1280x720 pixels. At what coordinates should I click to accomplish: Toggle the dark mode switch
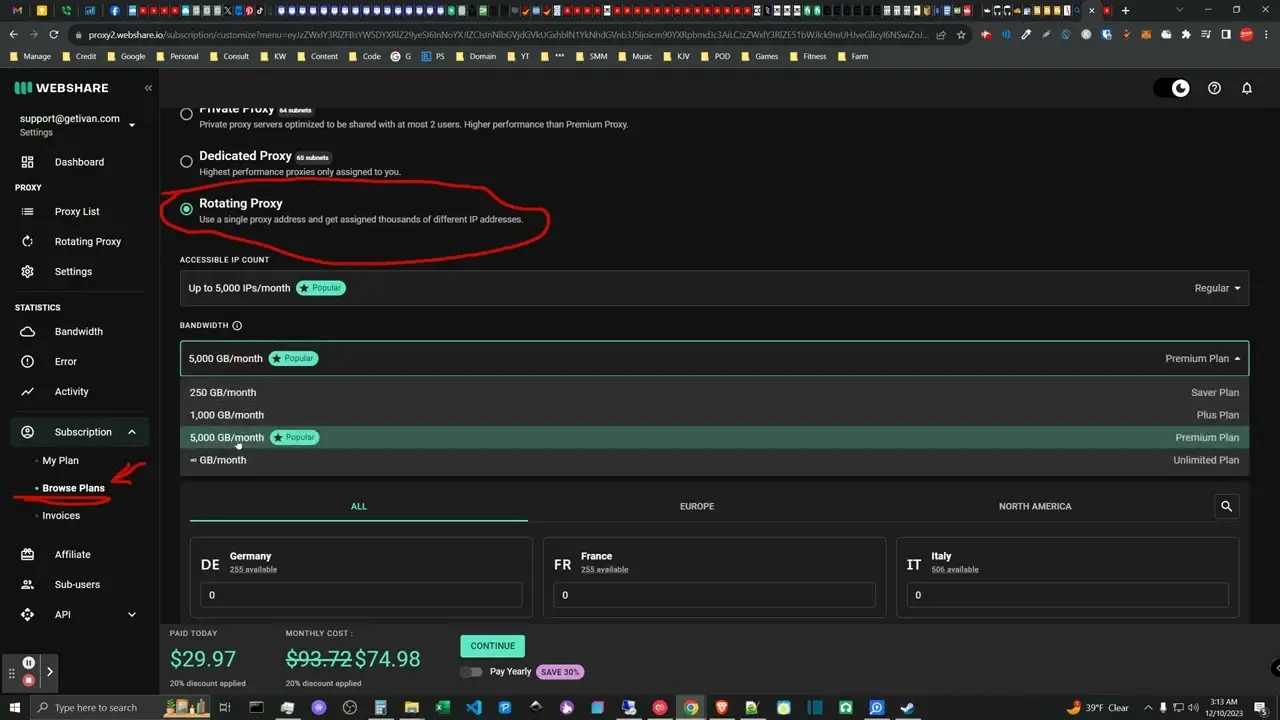[x=1172, y=88]
